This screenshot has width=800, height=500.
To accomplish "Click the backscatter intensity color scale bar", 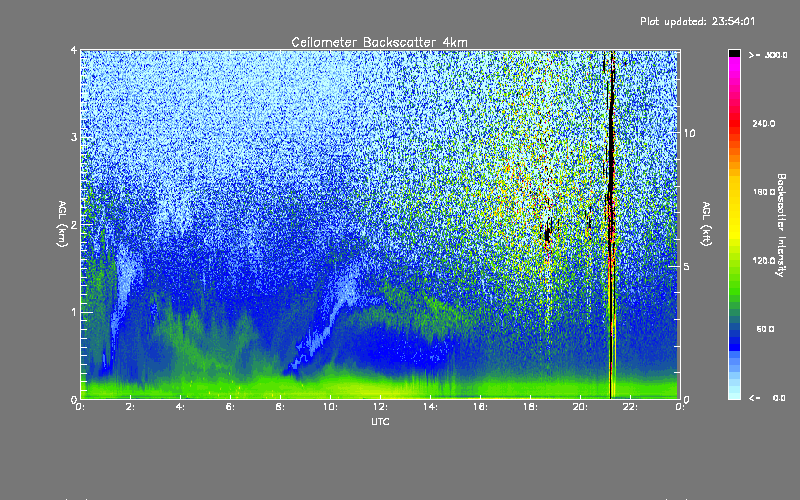I will (x=734, y=224).
